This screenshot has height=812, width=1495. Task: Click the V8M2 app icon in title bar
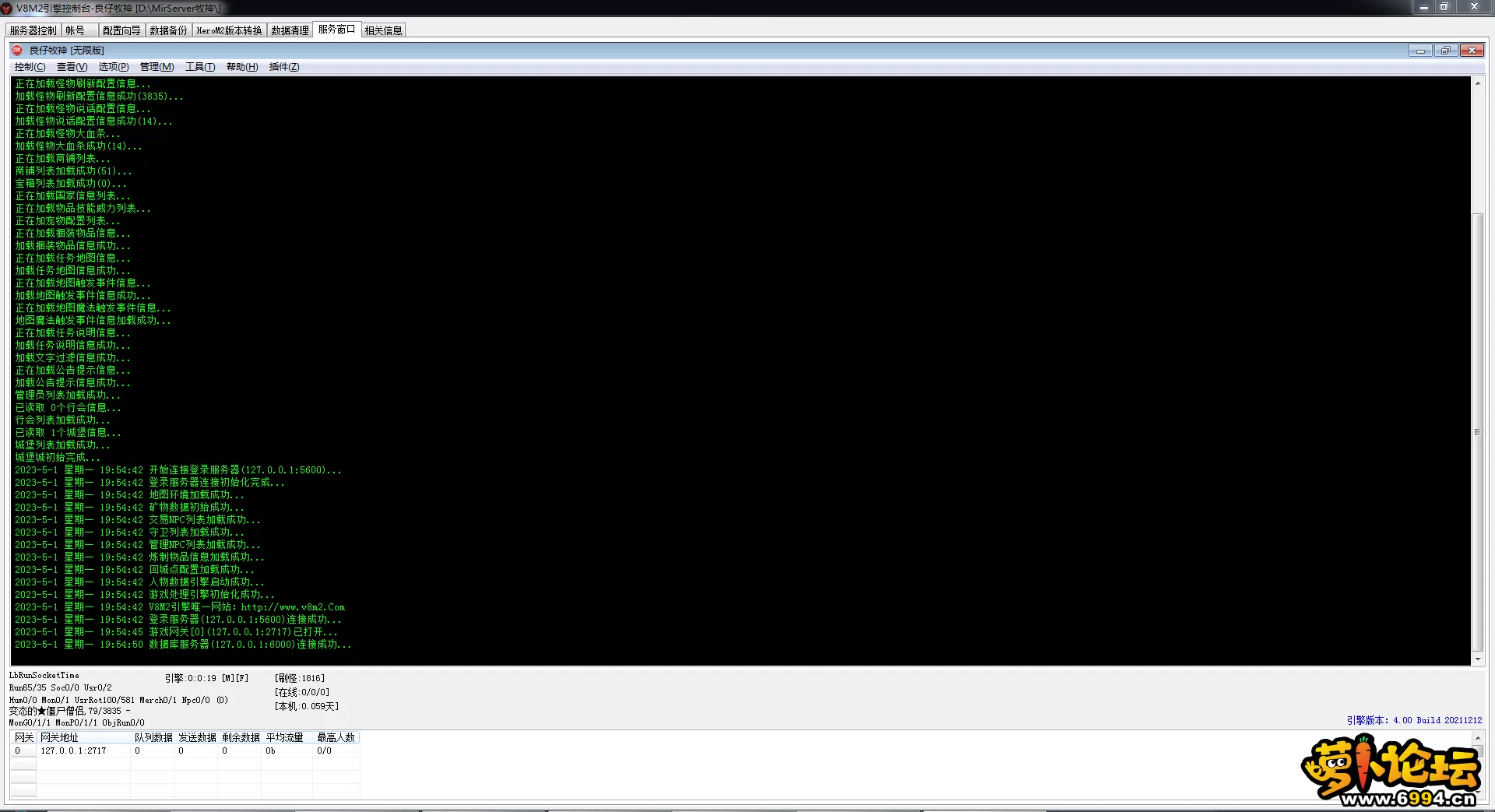[x=7, y=8]
